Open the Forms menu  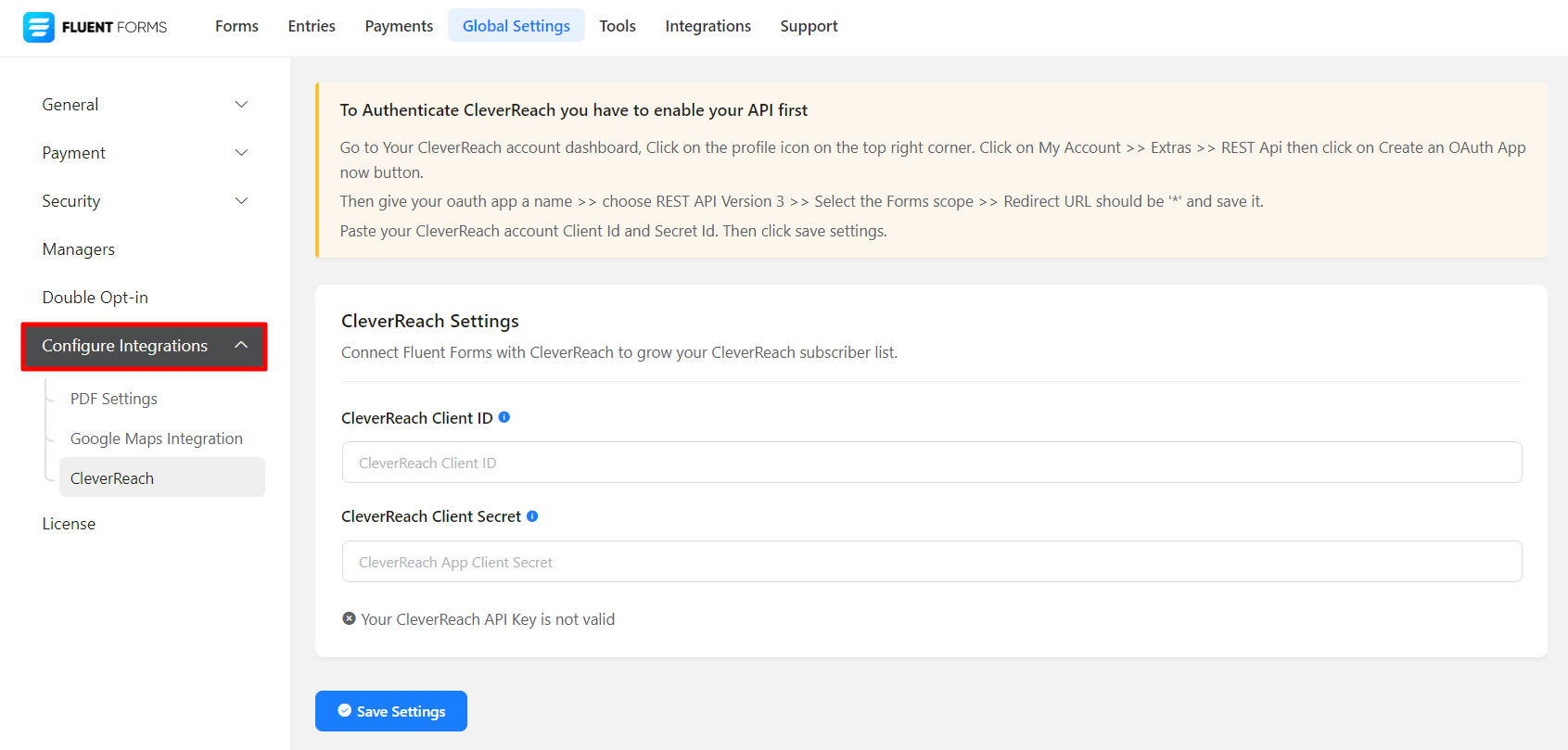pyautogui.click(x=236, y=26)
